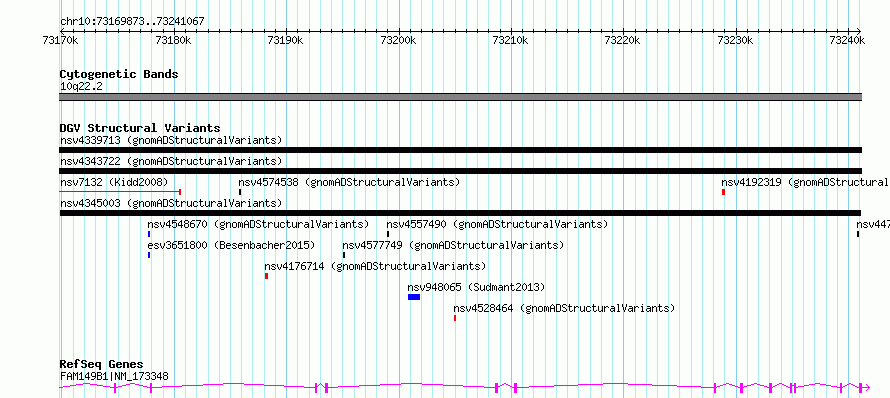Click the nsv4574538 variant label

coord(349,182)
